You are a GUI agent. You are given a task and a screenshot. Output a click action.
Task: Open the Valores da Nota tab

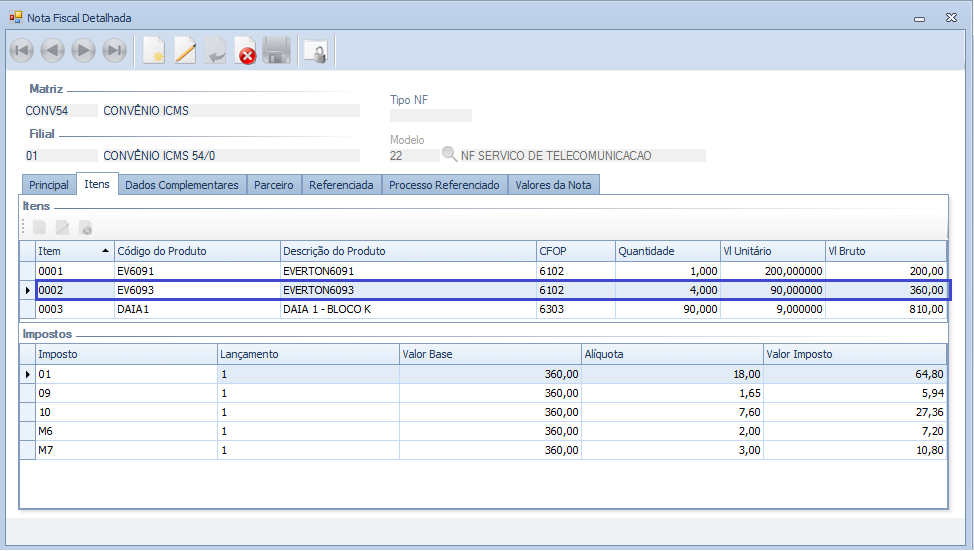553,185
